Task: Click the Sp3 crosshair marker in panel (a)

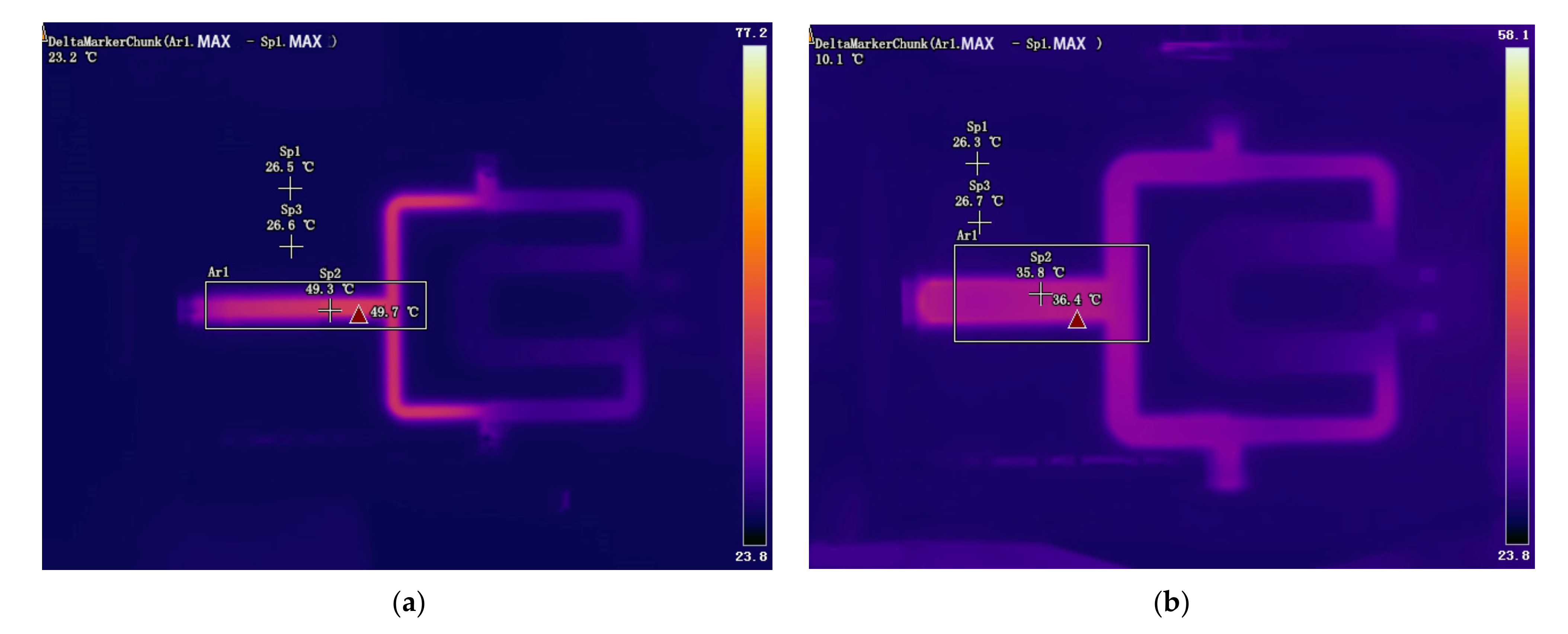Action: point(291,246)
